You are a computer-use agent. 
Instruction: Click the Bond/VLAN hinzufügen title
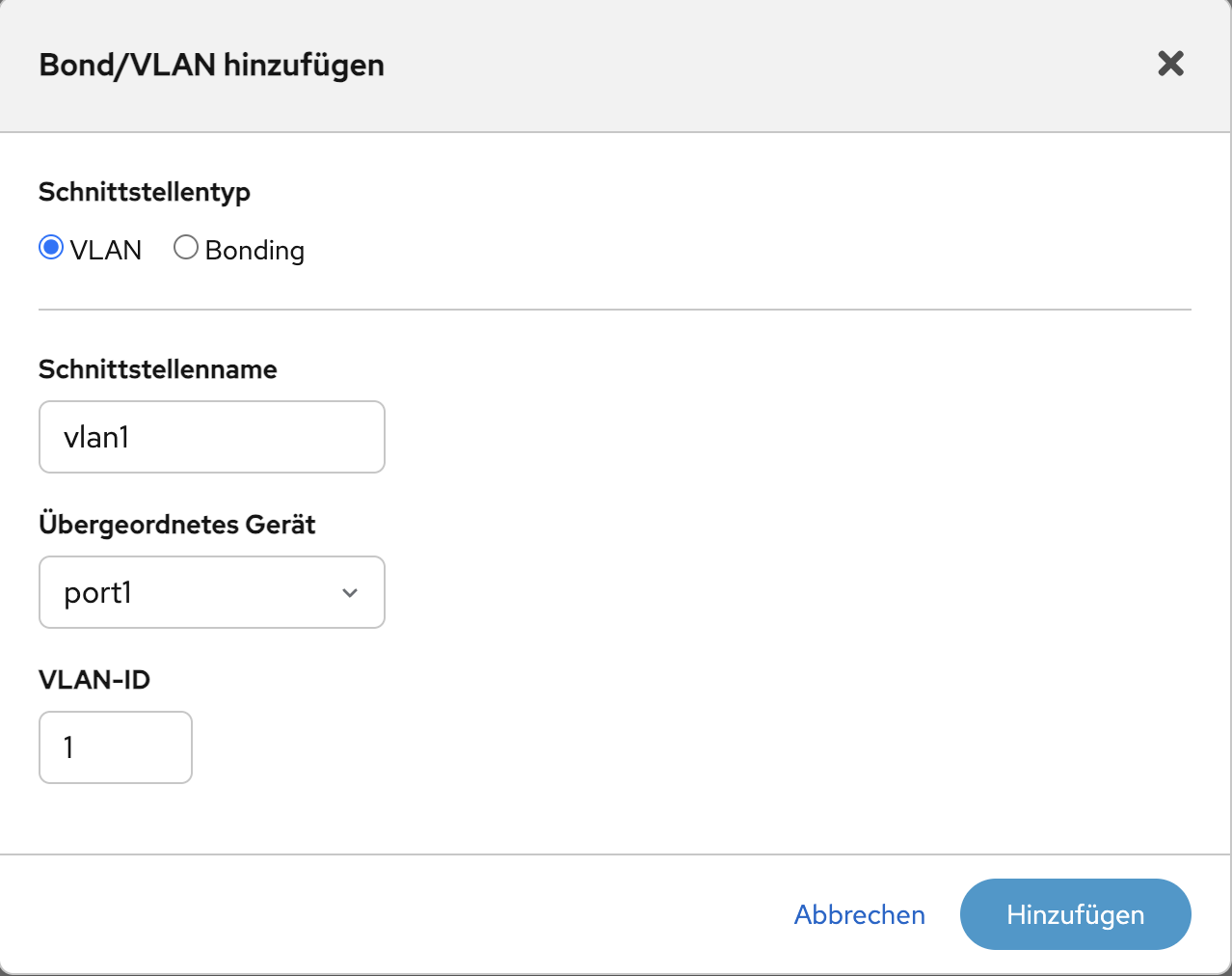212,65
